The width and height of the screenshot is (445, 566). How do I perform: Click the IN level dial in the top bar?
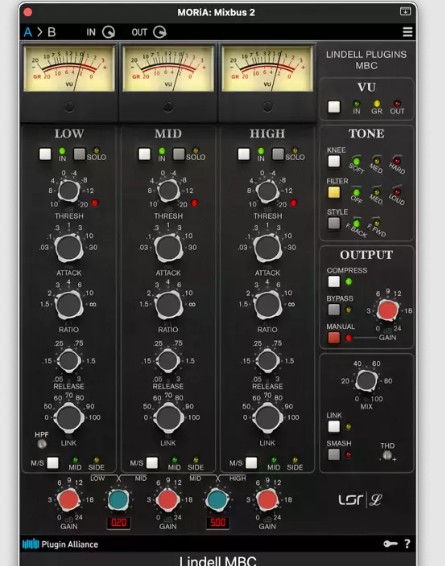coord(108,32)
